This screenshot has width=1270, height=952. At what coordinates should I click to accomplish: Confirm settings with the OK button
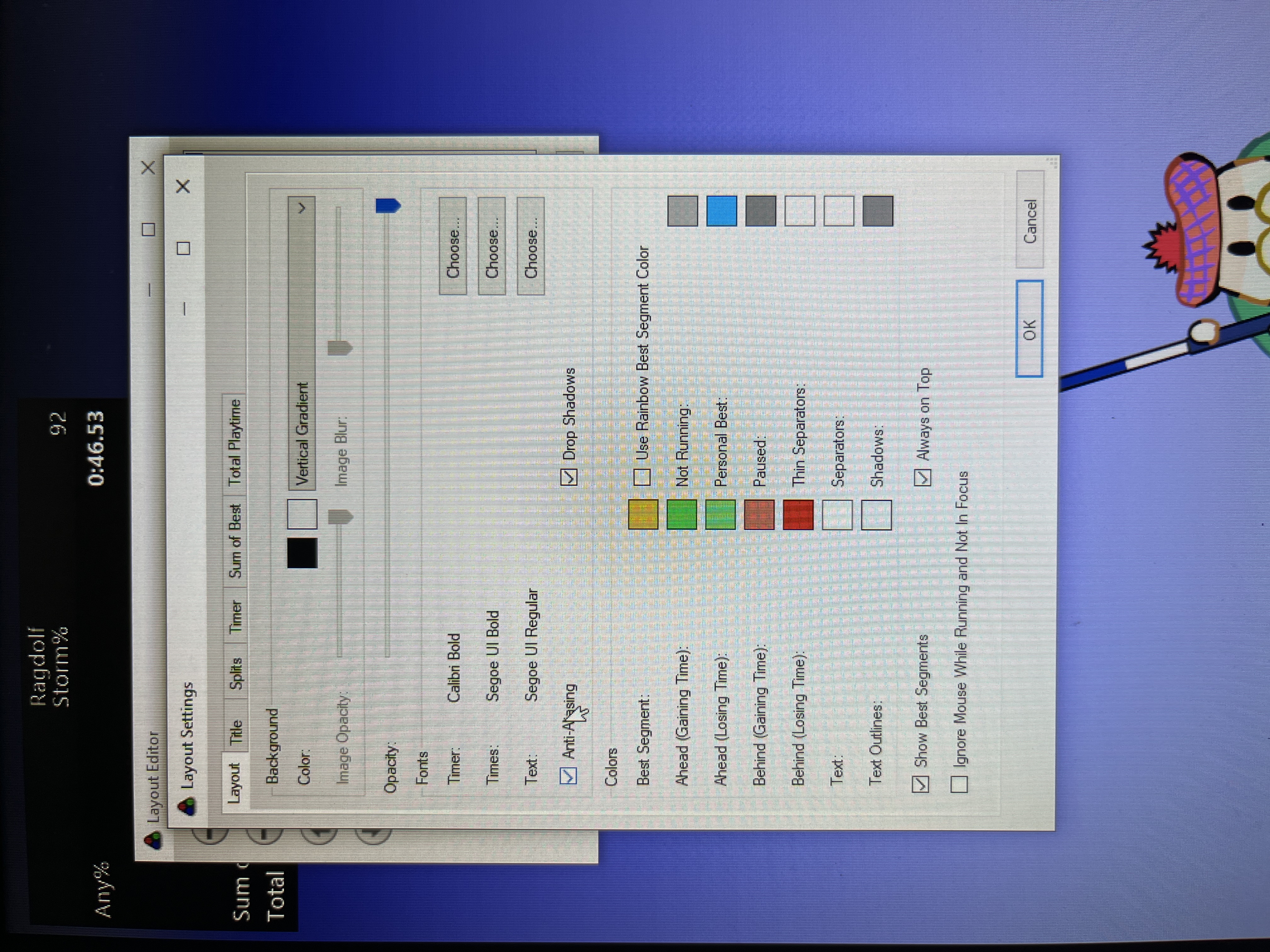coord(1029,329)
